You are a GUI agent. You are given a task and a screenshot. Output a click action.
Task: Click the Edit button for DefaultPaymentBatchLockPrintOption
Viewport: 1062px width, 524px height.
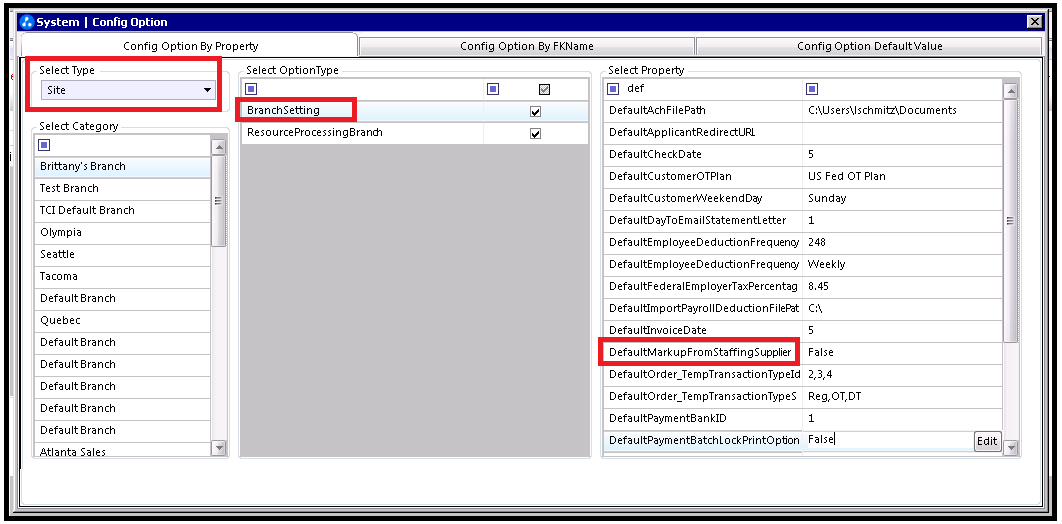click(x=987, y=441)
